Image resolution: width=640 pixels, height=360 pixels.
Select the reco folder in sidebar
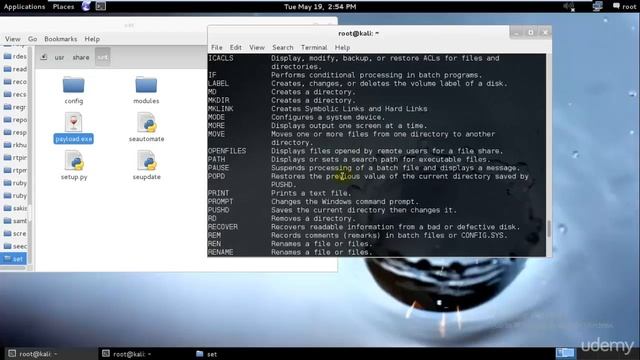[x=15, y=82]
